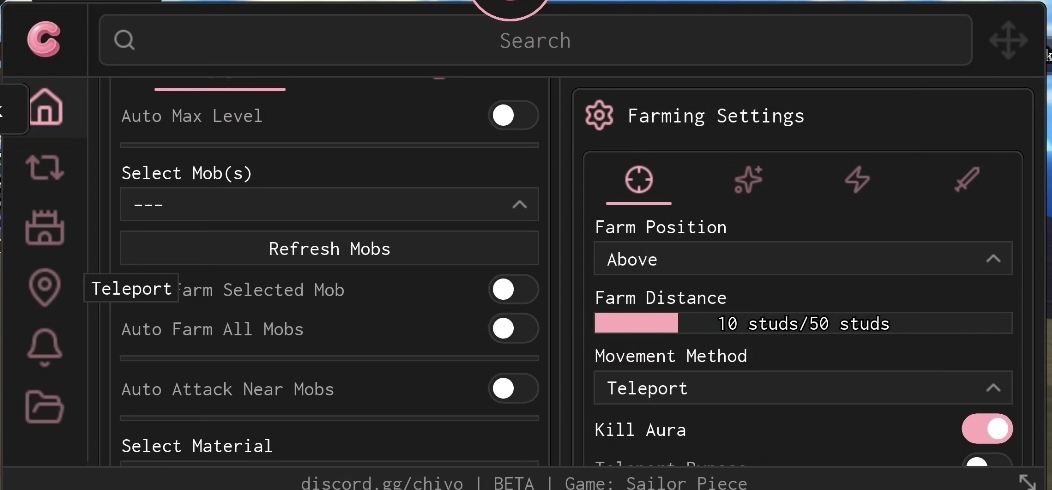Viewport: 1052px width, 490px height.
Task: Click the Search input field
Action: pos(535,41)
